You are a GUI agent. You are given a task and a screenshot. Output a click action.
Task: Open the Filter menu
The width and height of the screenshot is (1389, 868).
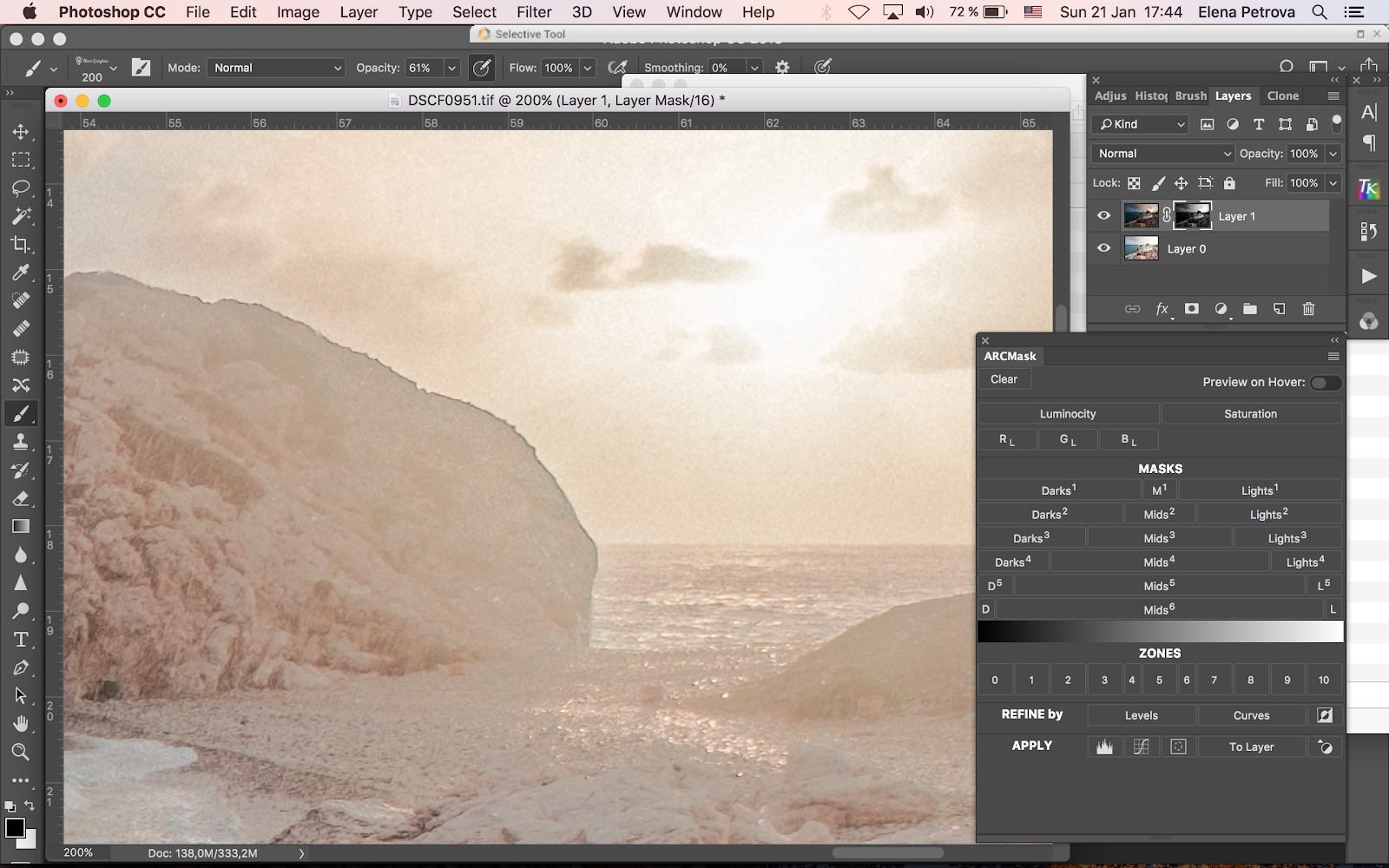[x=534, y=12]
